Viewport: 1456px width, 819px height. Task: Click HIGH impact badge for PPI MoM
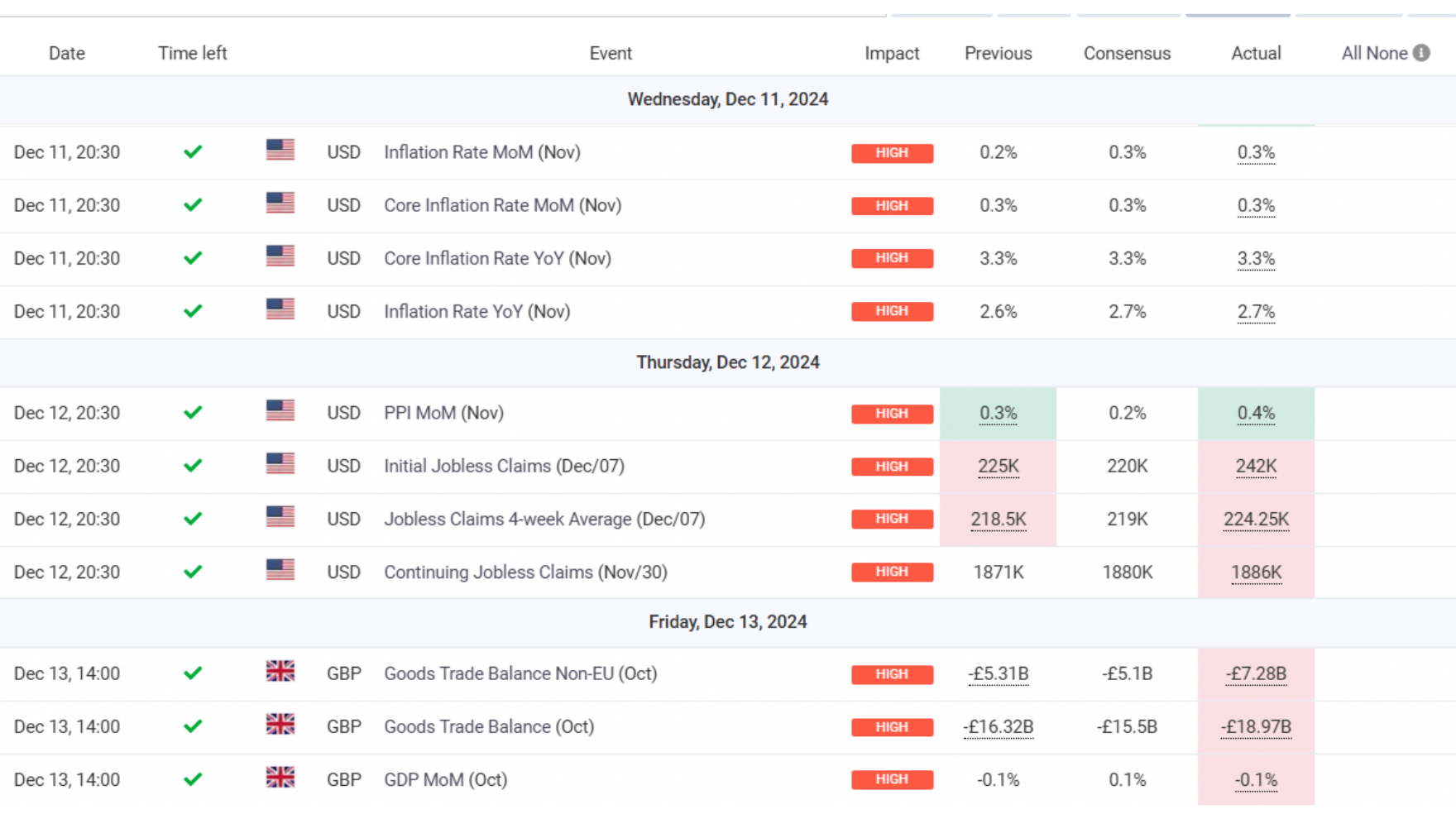[x=892, y=414]
